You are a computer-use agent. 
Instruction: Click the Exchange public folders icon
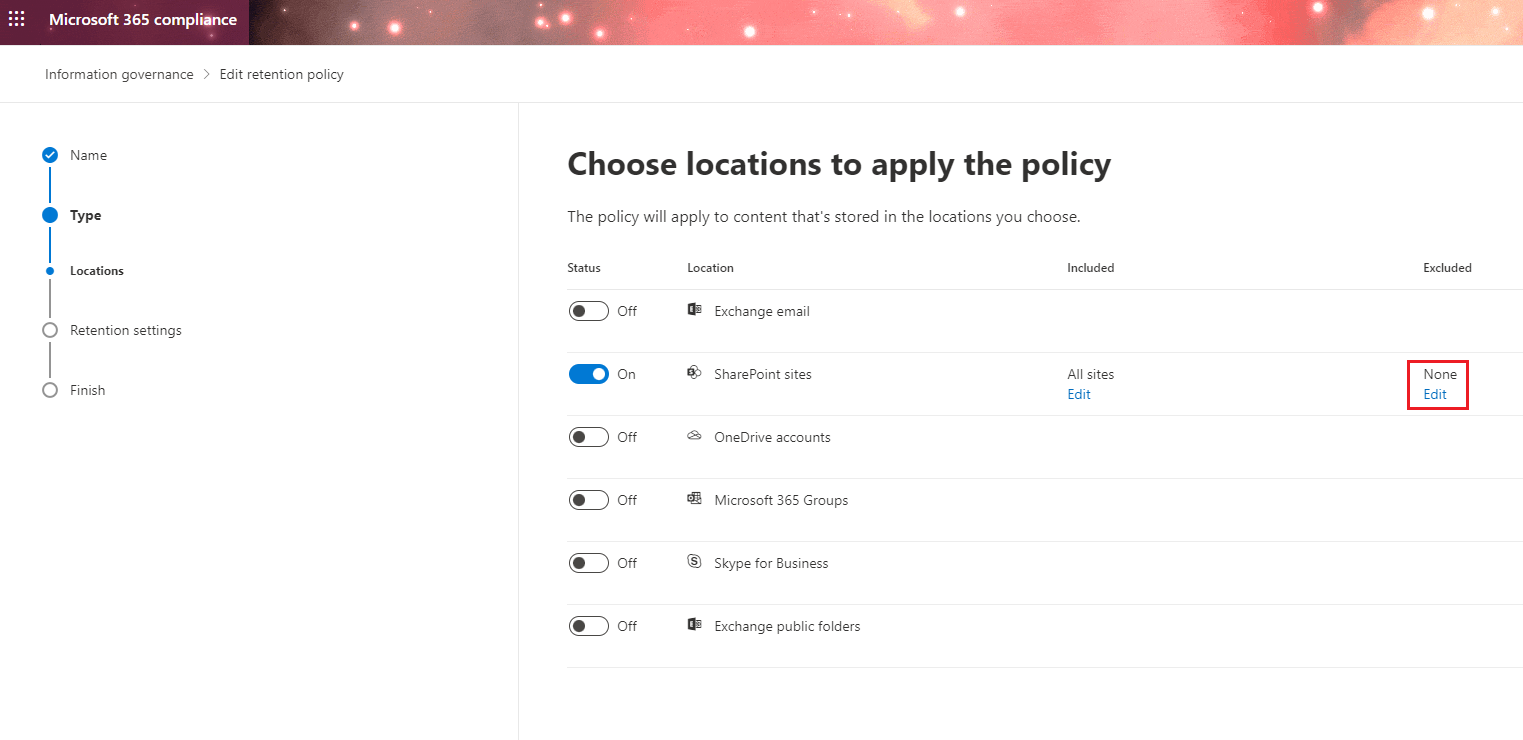694,625
